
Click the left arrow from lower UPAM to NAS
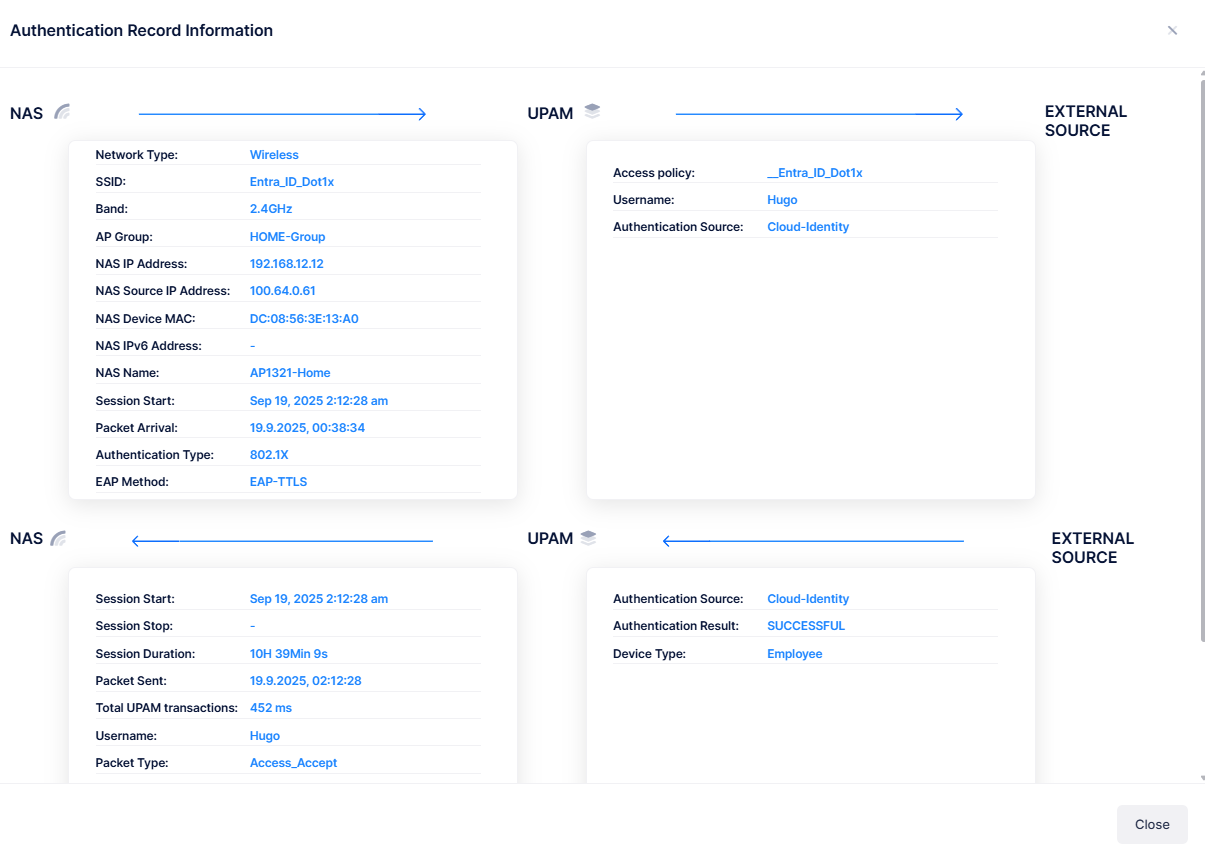tap(282, 541)
